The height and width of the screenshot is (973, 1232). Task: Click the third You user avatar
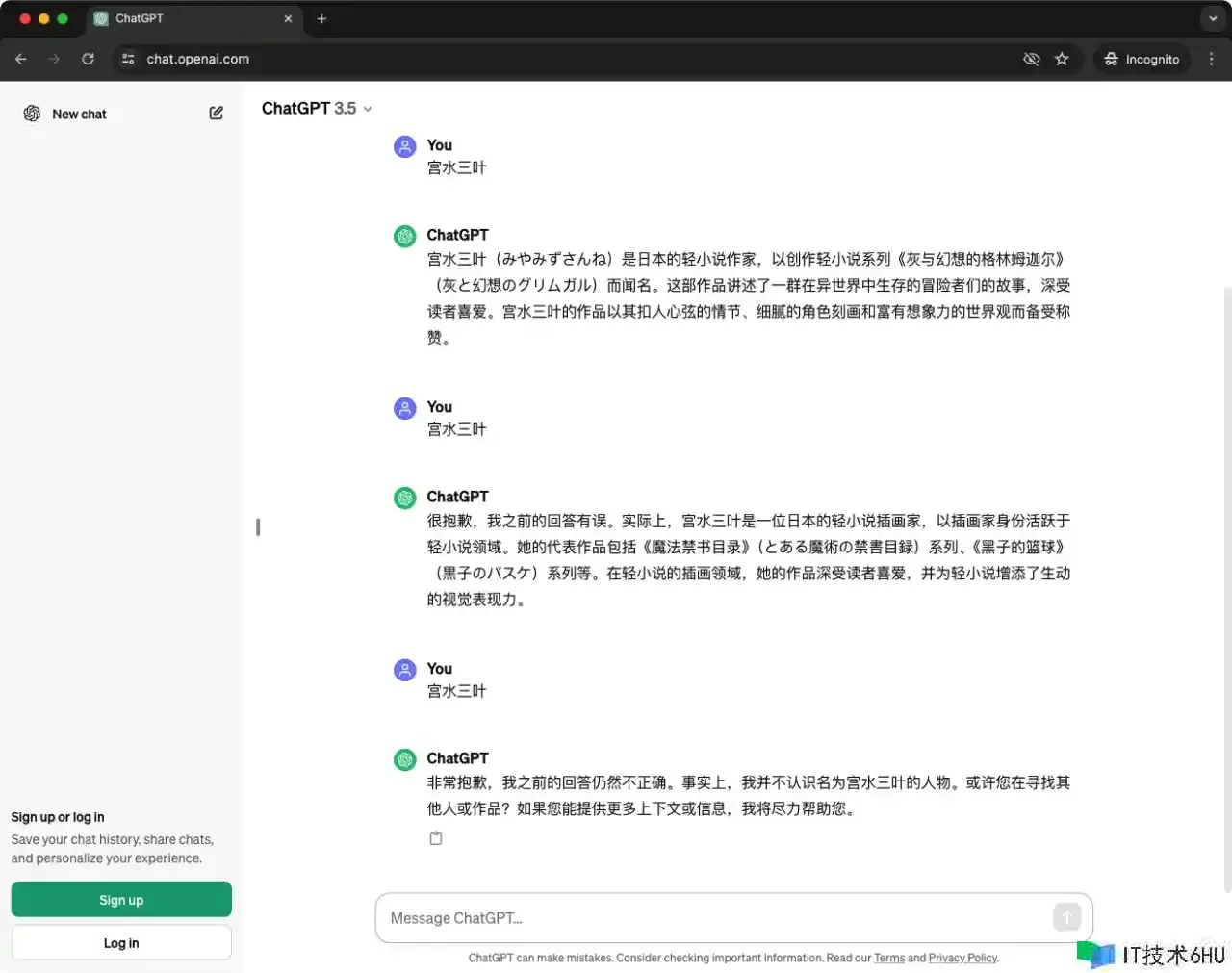[405, 670]
